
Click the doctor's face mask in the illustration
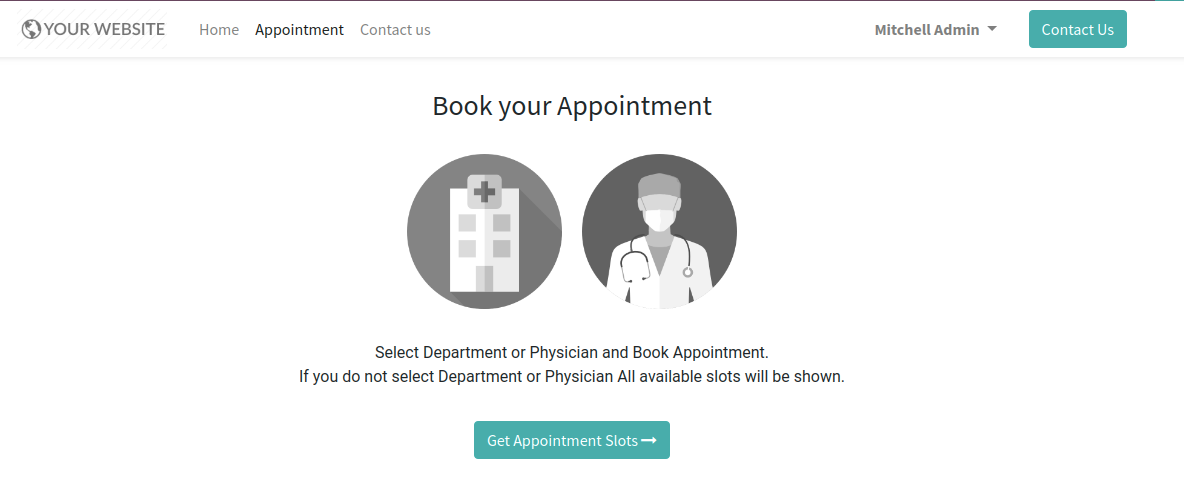pyautogui.click(x=659, y=219)
